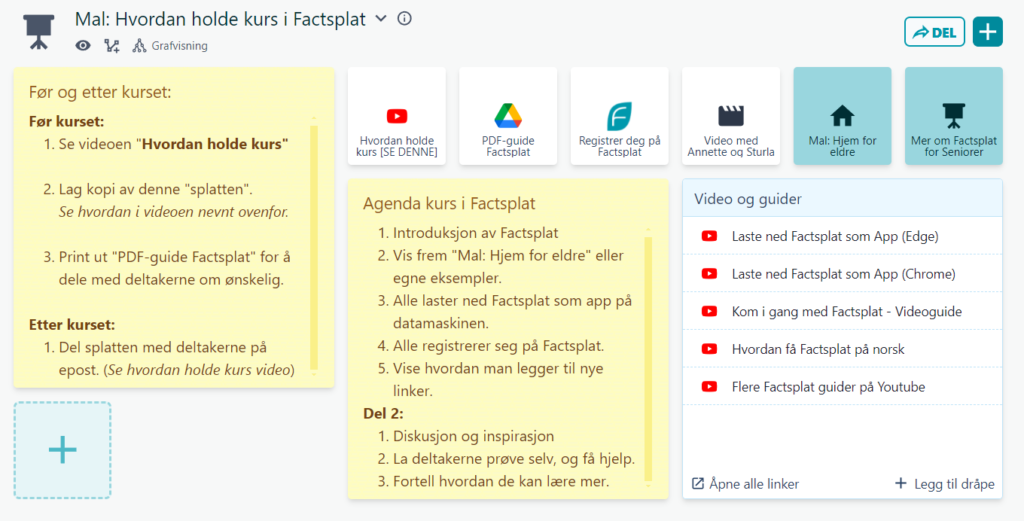Open the PDF-guide Factsplat Drive tile

(x=508, y=118)
